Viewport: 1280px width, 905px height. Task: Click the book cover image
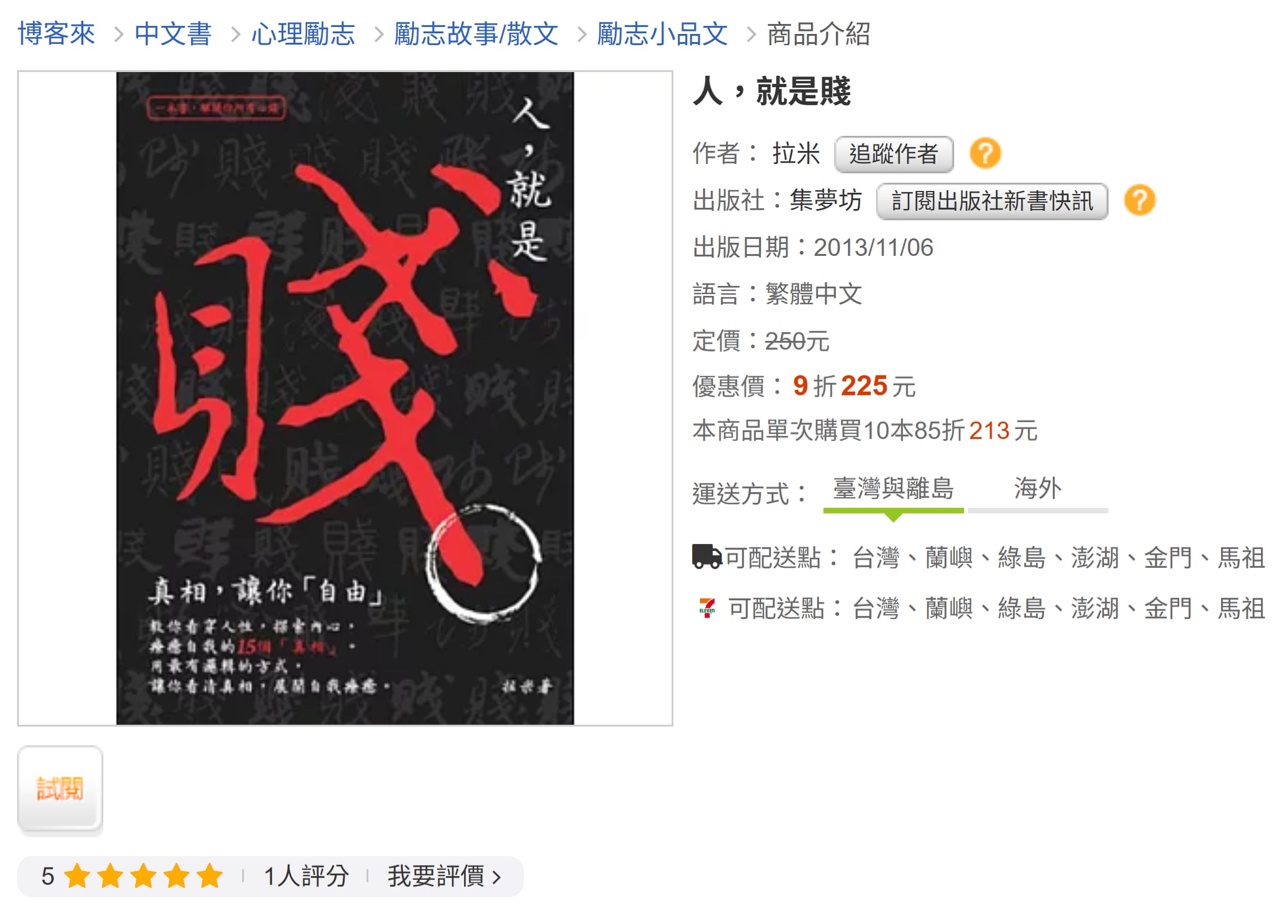pyautogui.click(x=345, y=398)
